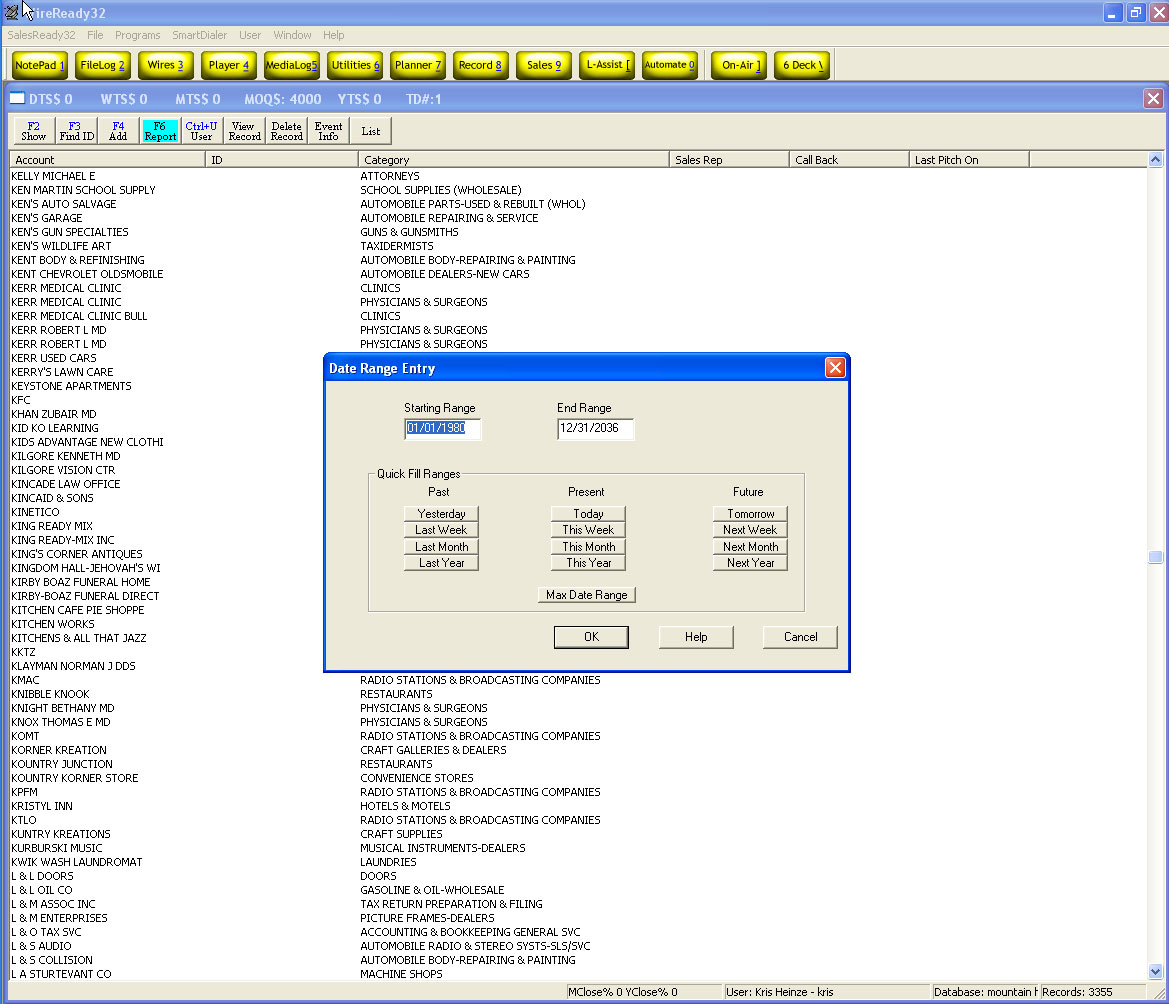Screen dimensions: 1169x1004
Task: Open the FileLog 2 module
Action: (102, 65)
